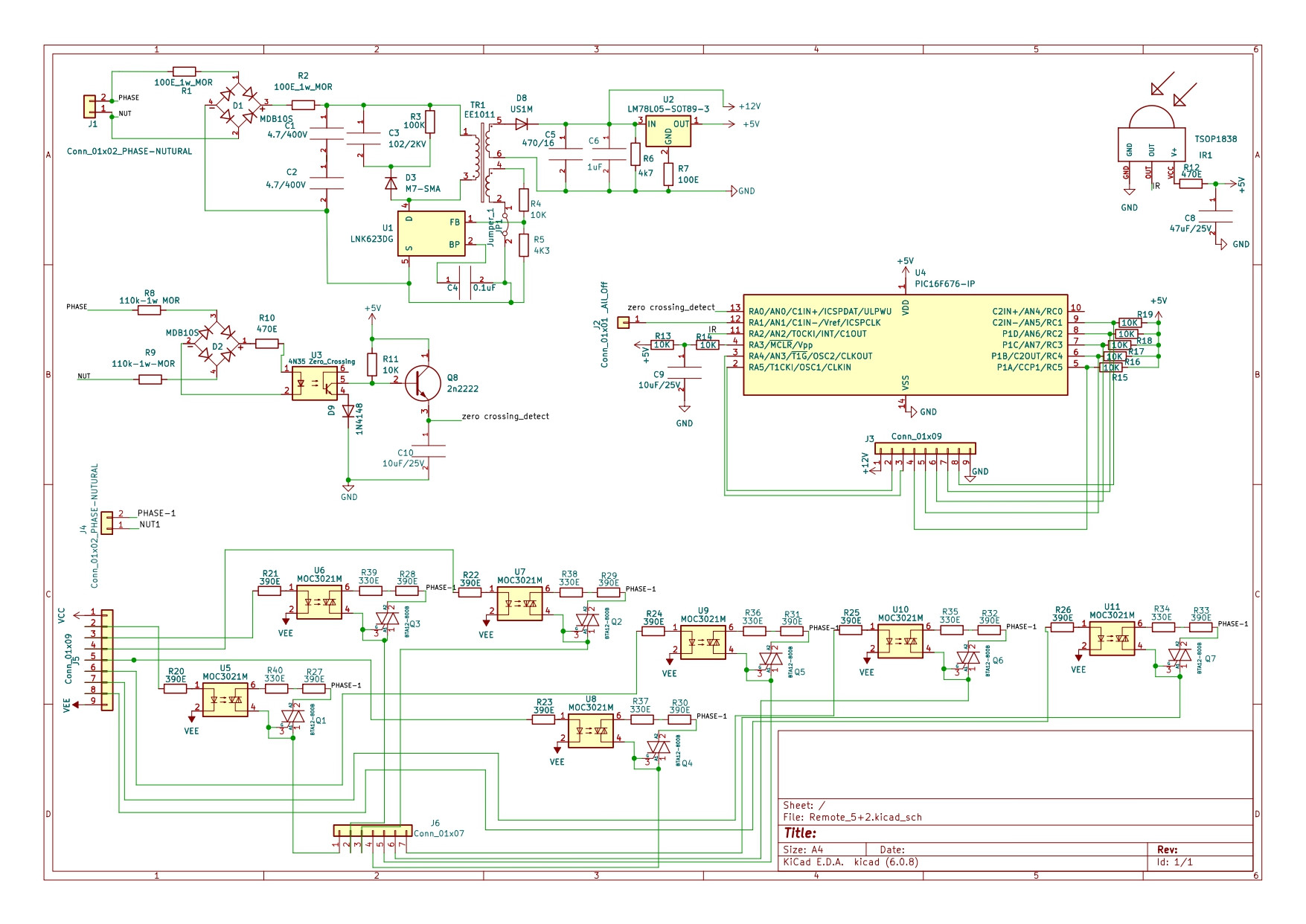This screenshot has height=924, width=1306.
Task: Click the "Sheet: /" text
Action: coord(804,805)
